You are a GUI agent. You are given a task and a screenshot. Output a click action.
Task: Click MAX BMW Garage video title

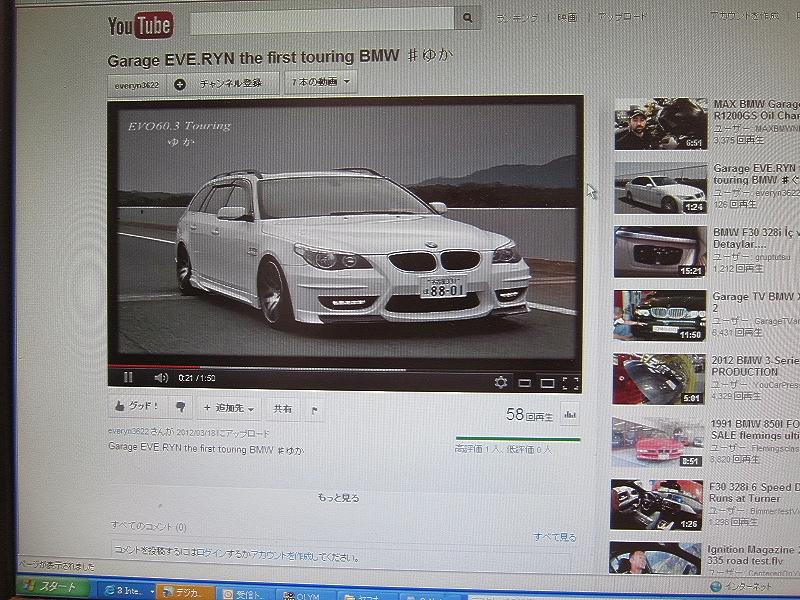[x=756, y=110]
